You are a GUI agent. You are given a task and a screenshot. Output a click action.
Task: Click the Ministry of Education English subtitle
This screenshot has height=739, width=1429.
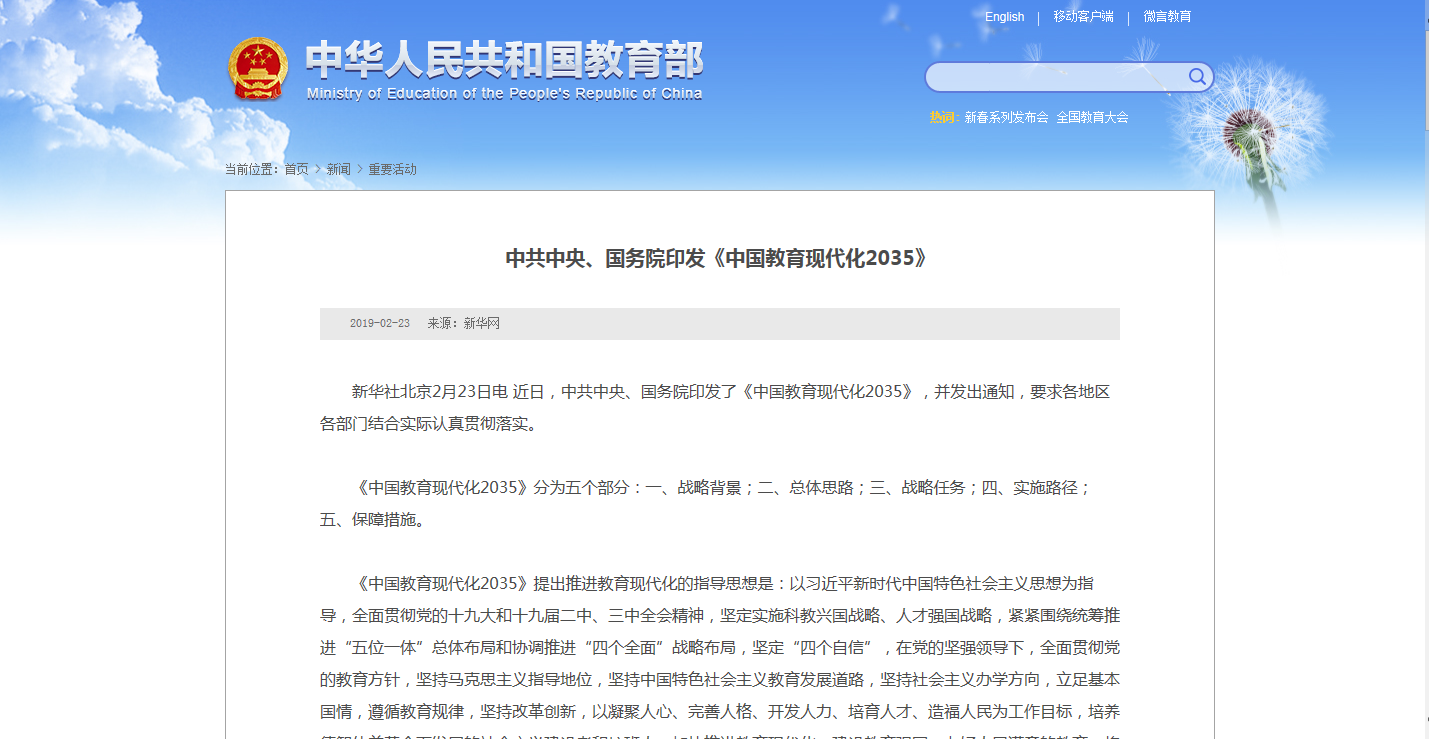click(x=504, y=94)
